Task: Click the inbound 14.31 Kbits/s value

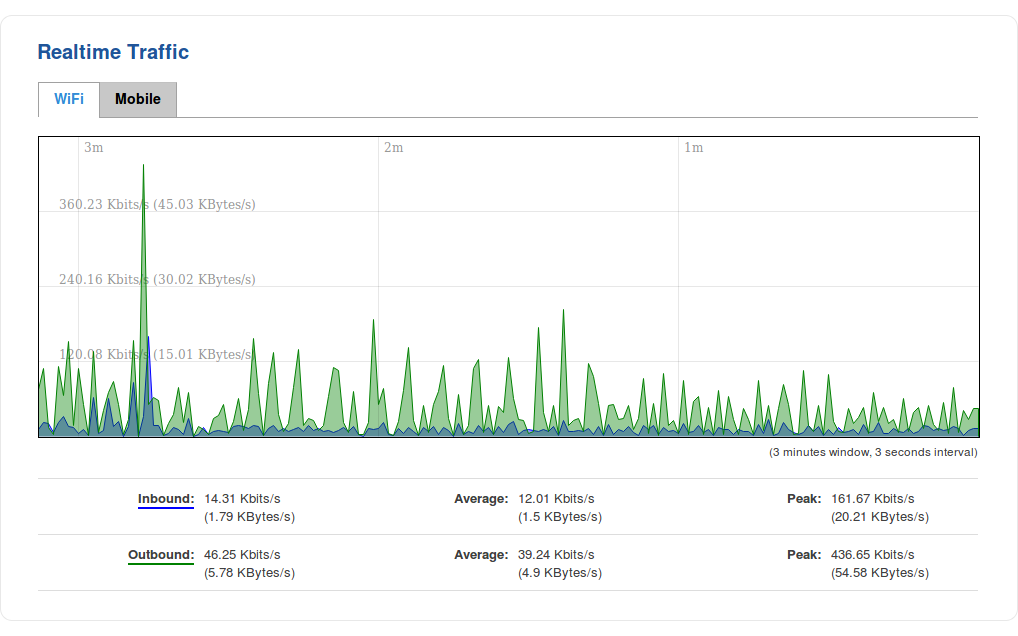Action: coord(242,499)
